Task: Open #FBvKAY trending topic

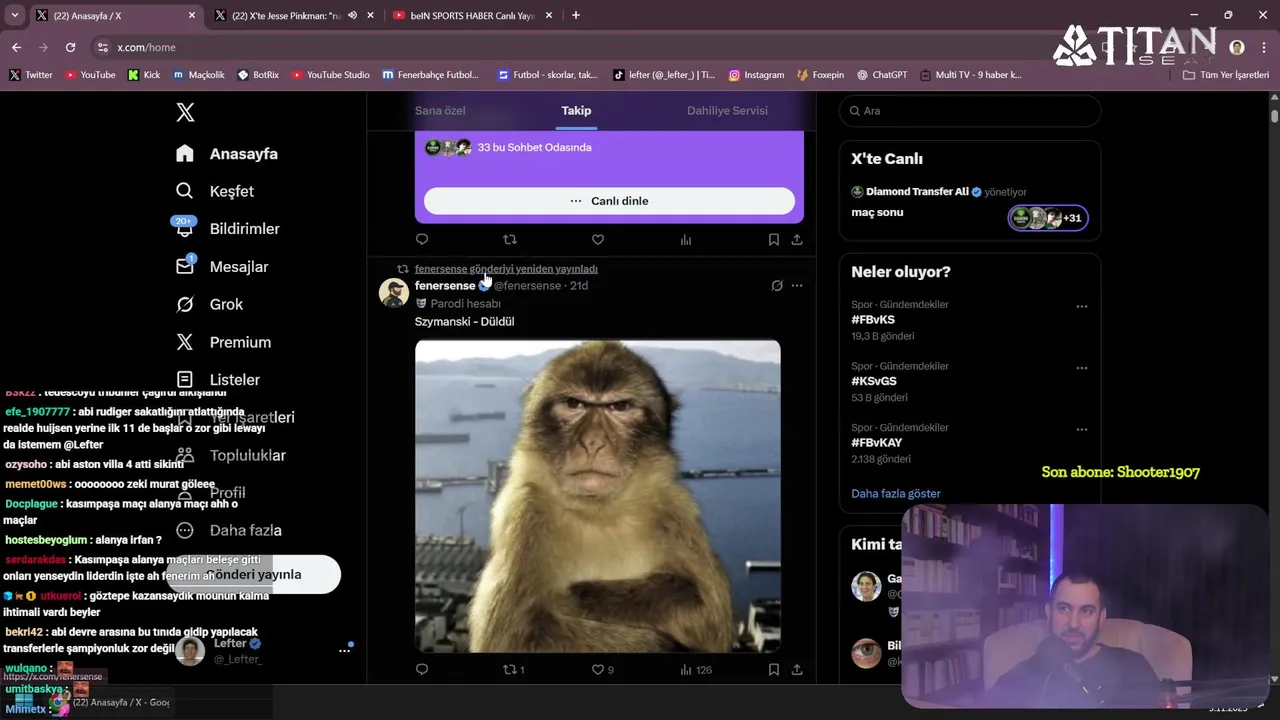Action: point(877,443)
